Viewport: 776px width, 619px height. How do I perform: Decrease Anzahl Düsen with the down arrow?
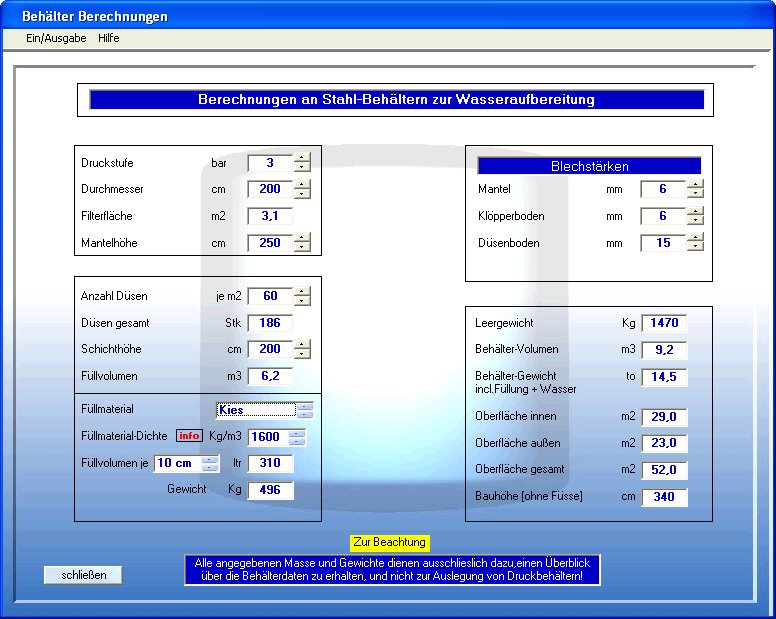pyautogui.click(x=302, y=301)
